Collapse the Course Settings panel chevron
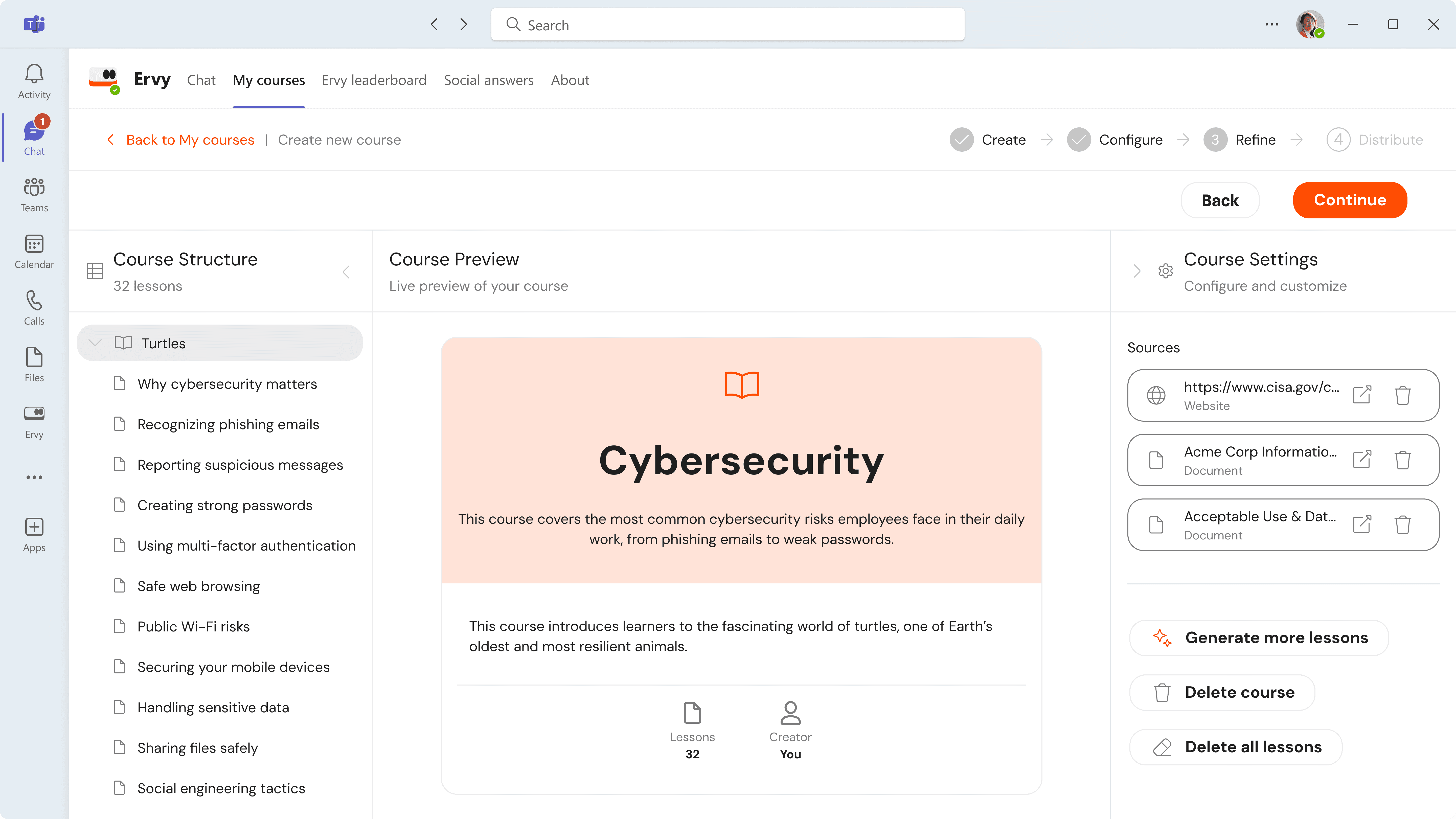Image resolution: width=1456 pixels, height=819 pixels. [1137, 271]
